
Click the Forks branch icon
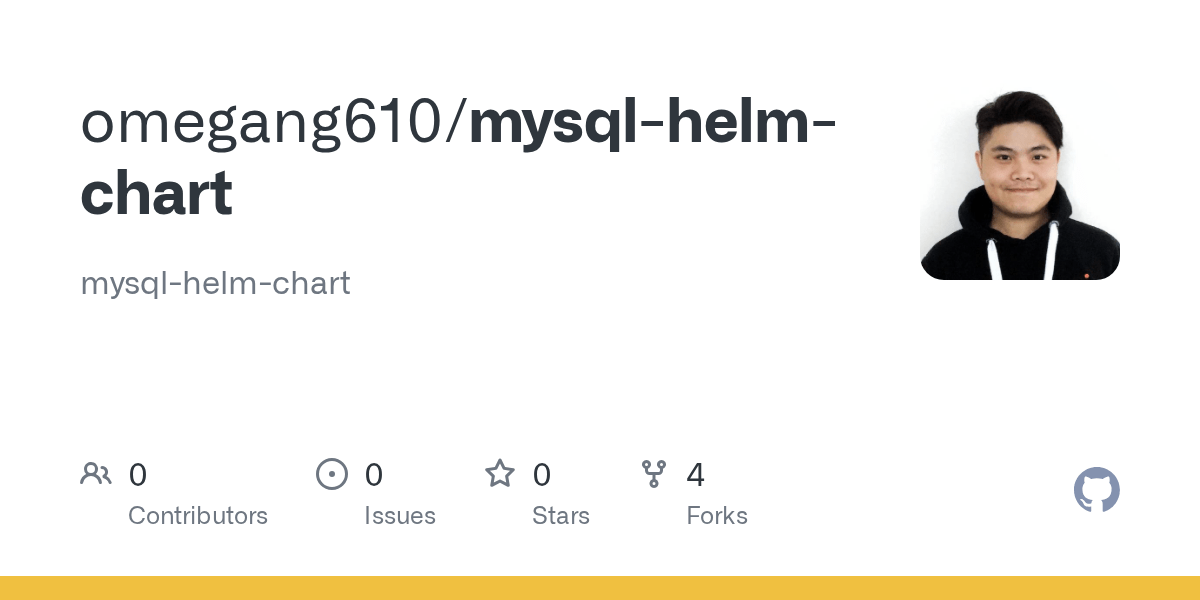(654, 474)
